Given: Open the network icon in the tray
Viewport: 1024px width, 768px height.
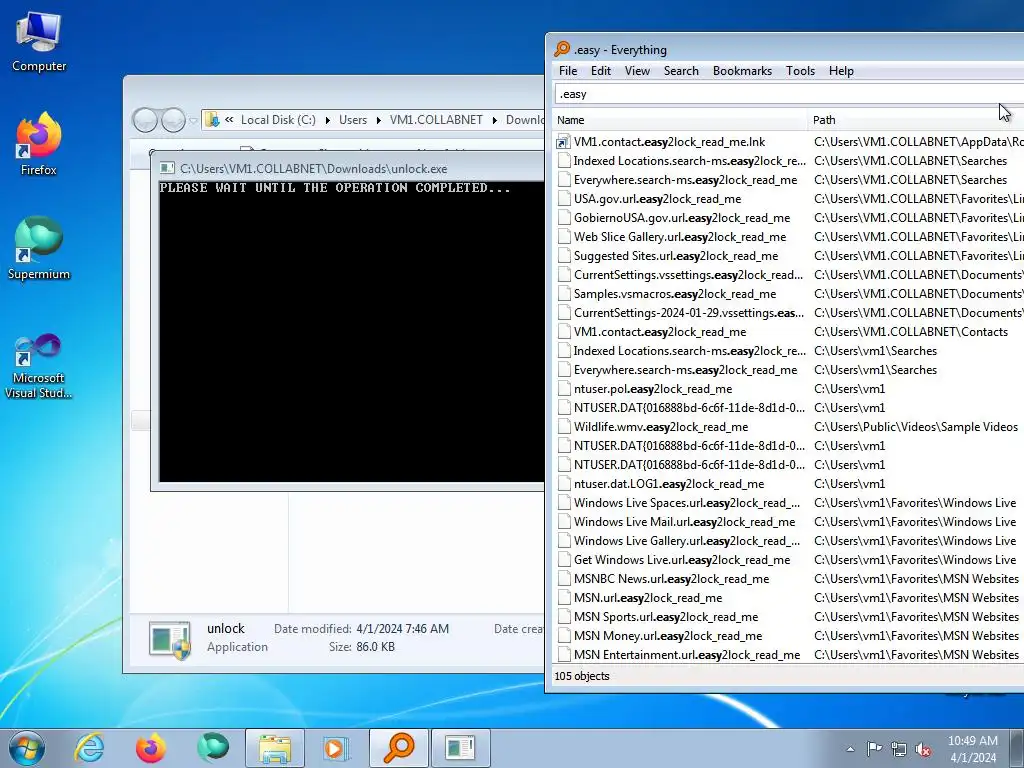Looking at the screenshot, I should (x=899, y=749).
